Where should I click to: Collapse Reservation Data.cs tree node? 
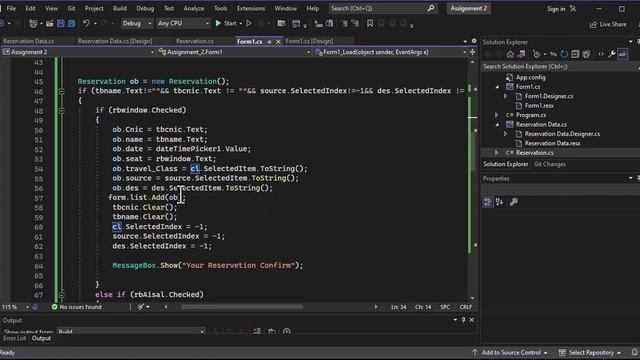(x=497, y=124)
